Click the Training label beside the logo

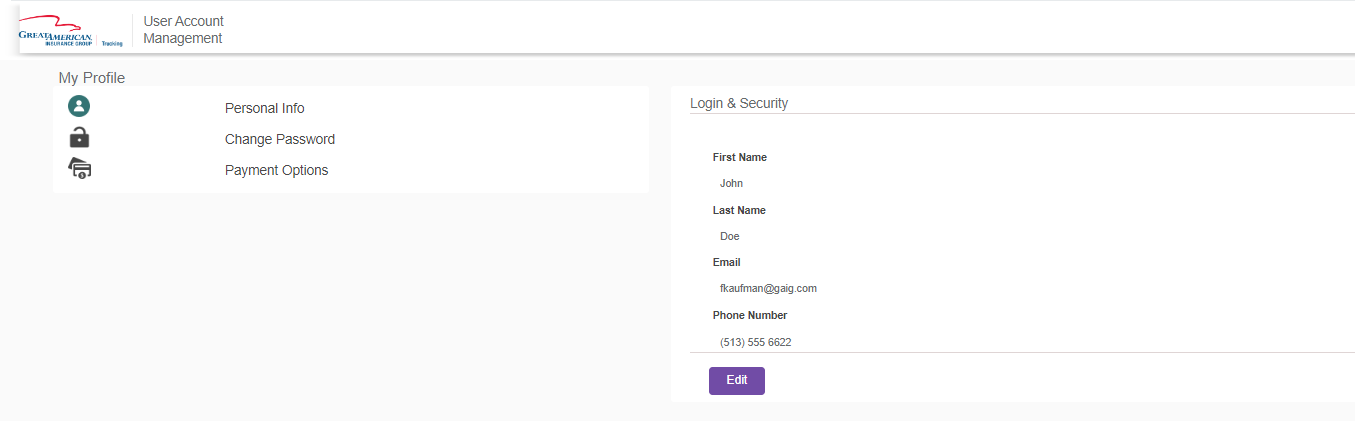pyautogui.click(x=112, y=44)
